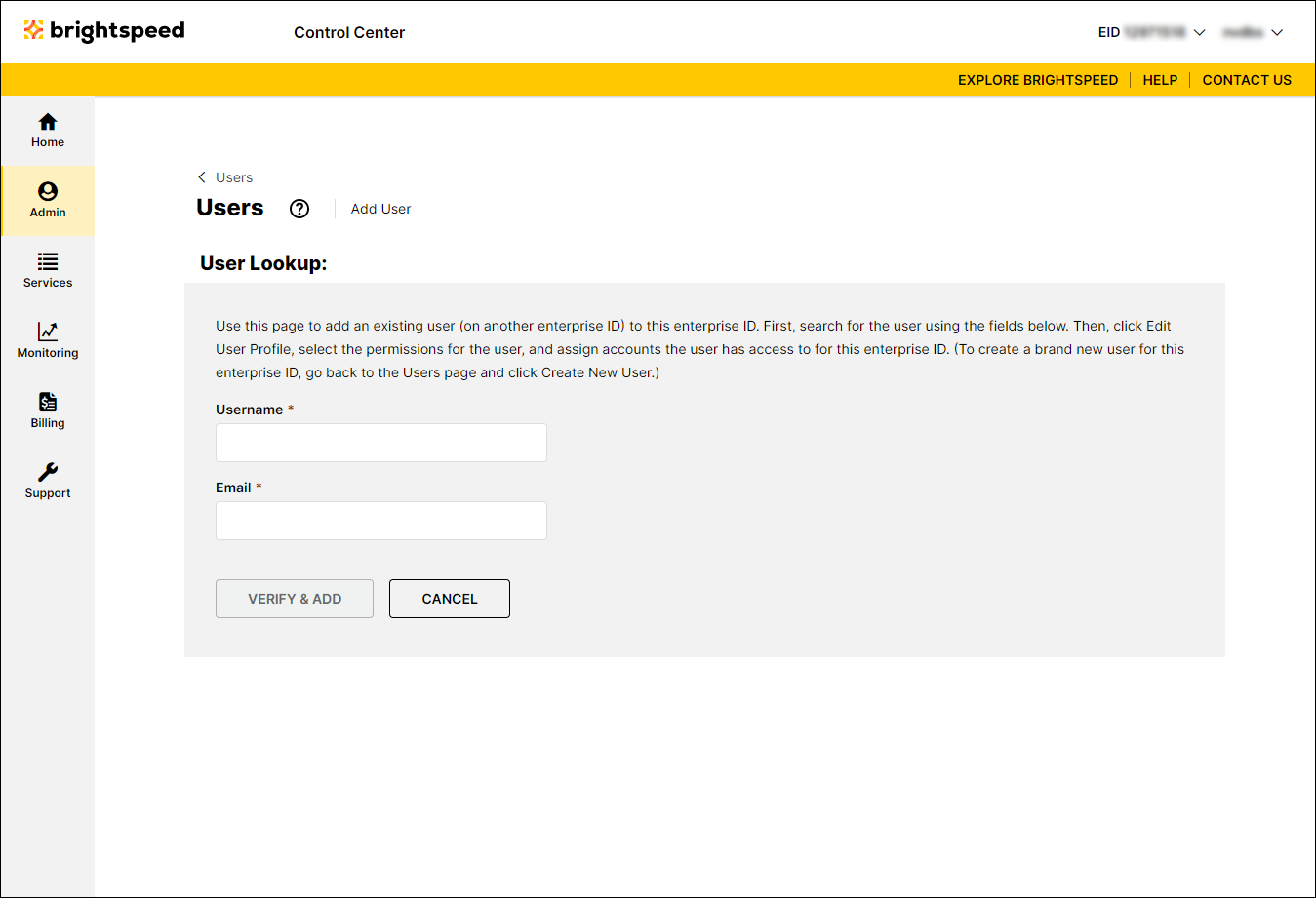Click the Users help question-mark icon
This screenshot has width=1316, height=898.
click(299, 209)
